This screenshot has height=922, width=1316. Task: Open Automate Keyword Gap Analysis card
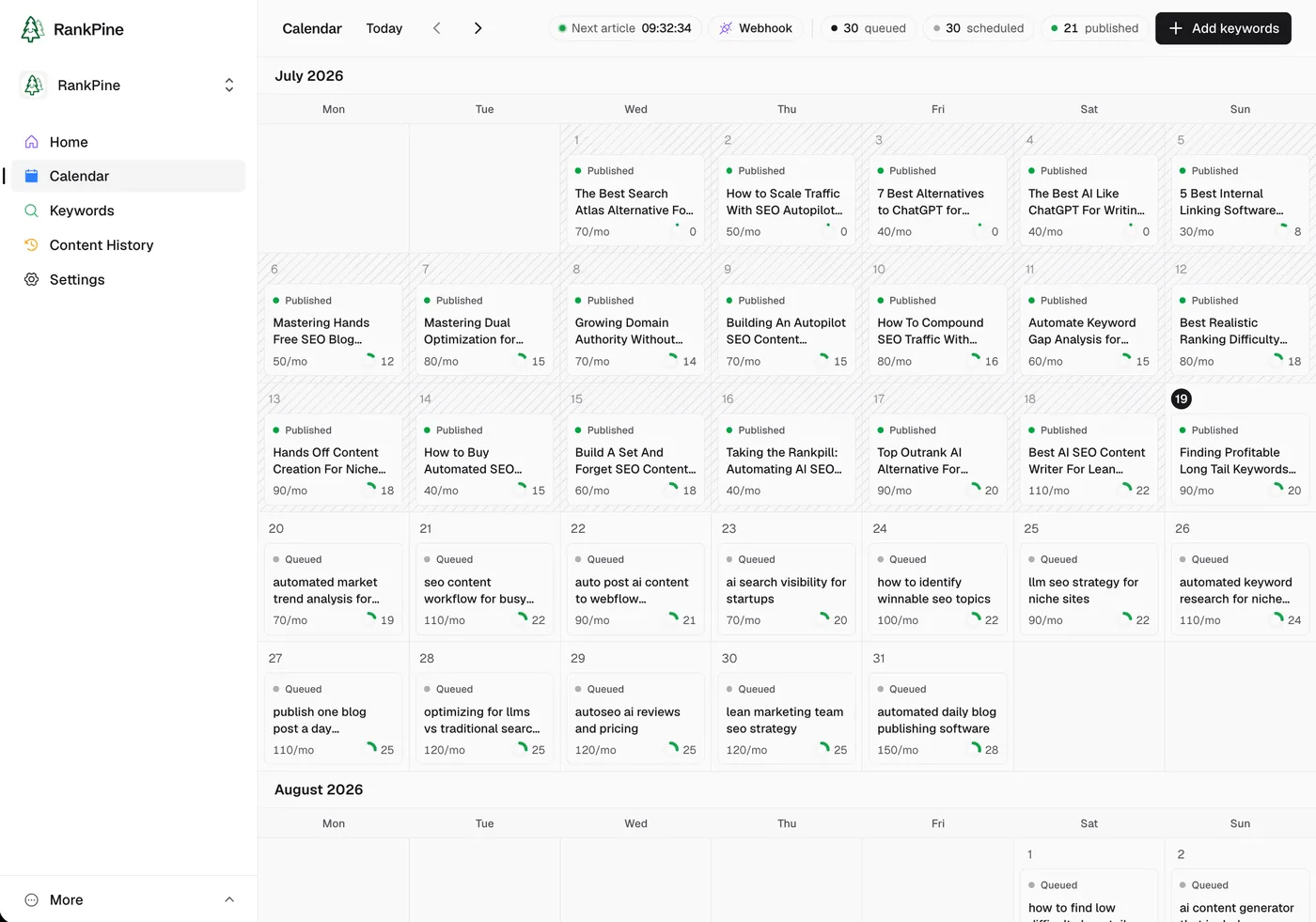pyautogui.click(x=1089, y=331)
